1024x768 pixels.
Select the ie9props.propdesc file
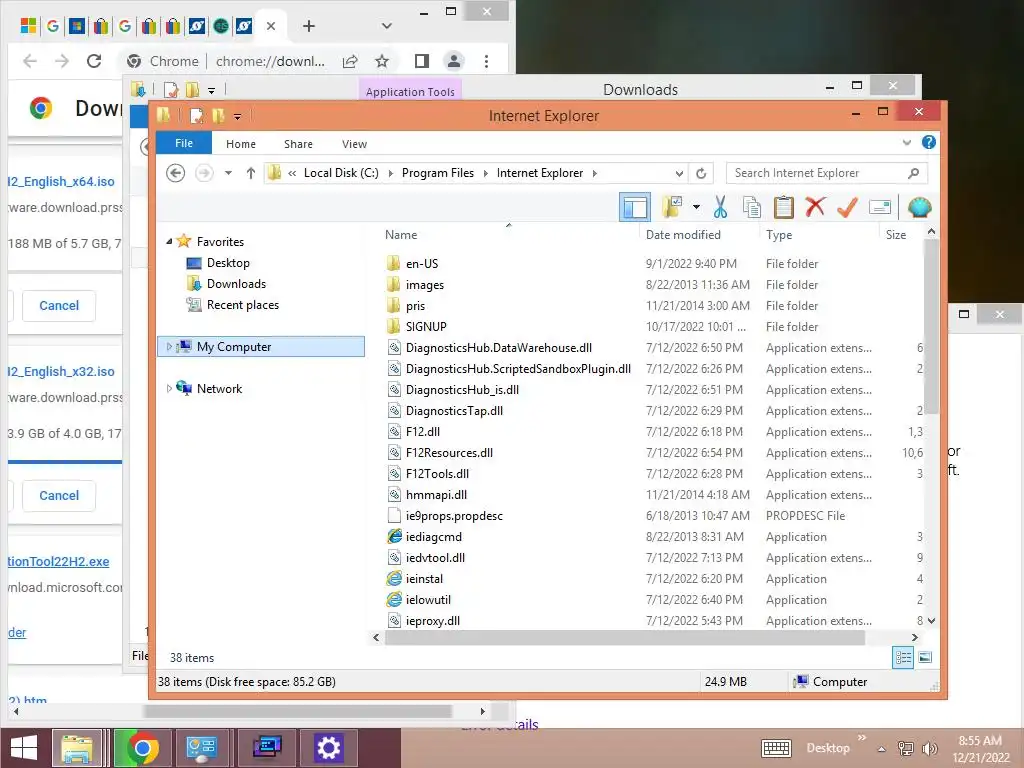tap(454, 516)
